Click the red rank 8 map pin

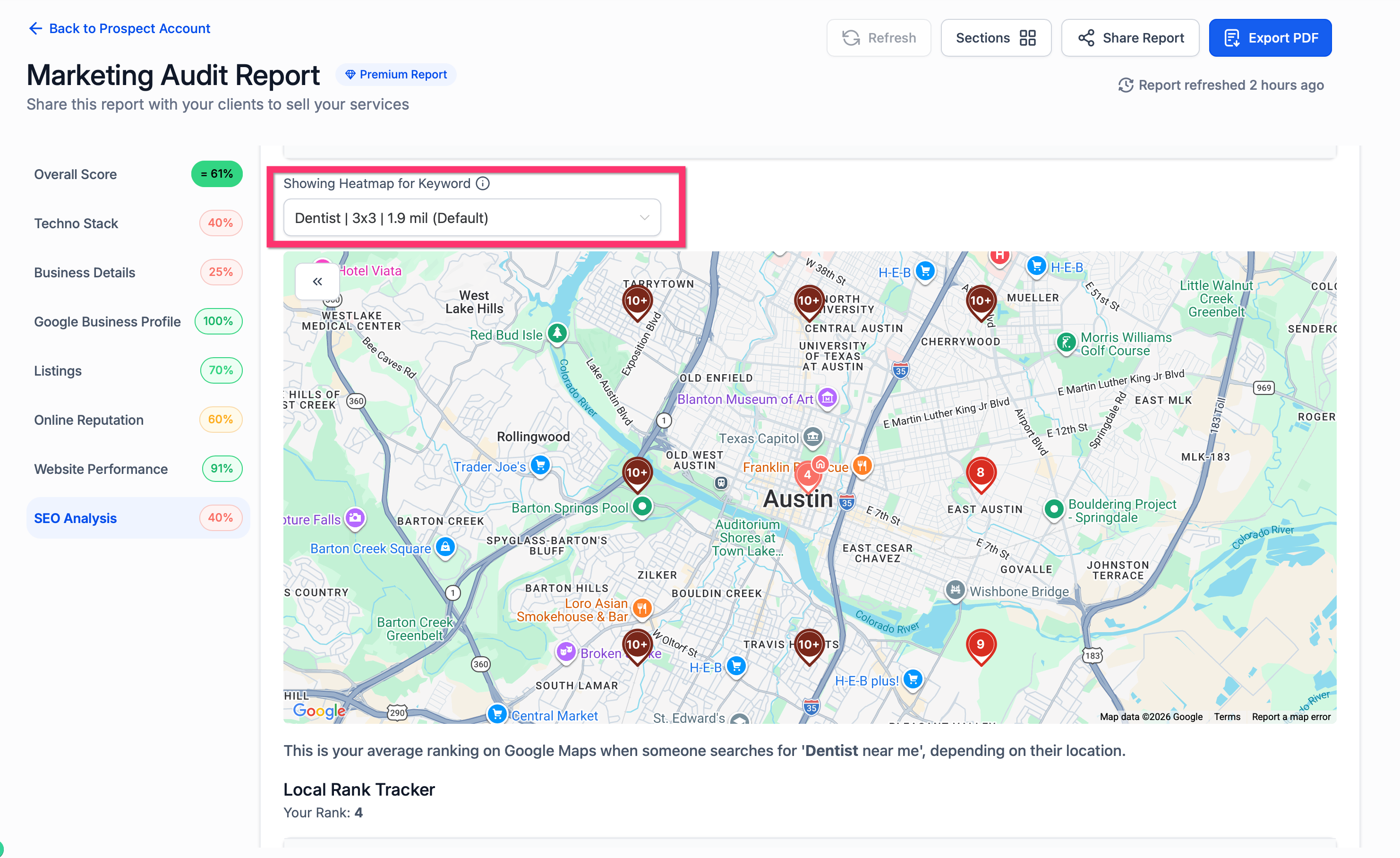click(x=980, y=473)
